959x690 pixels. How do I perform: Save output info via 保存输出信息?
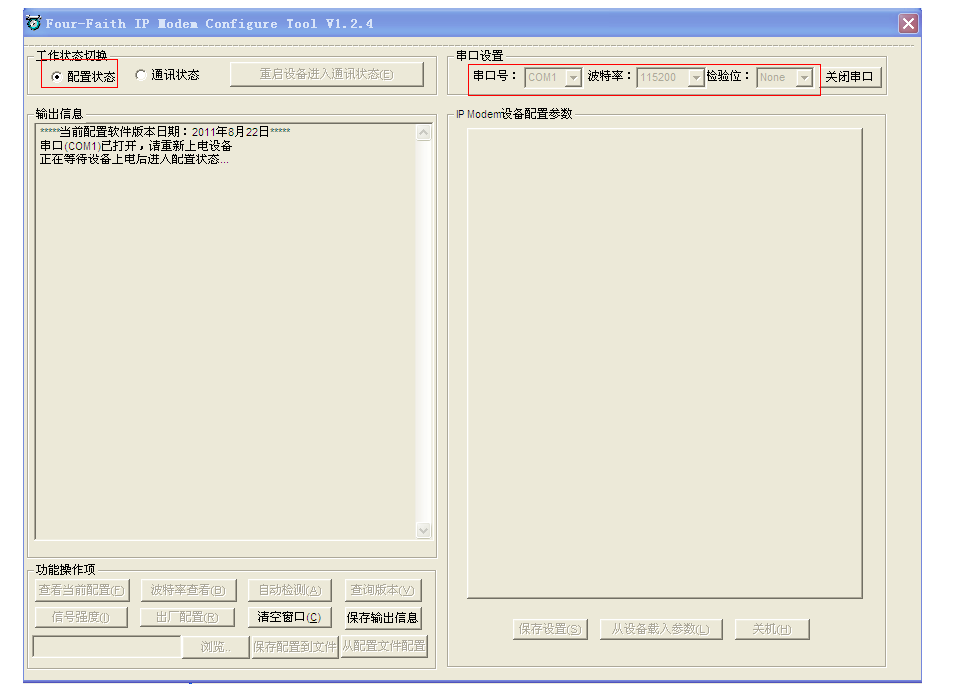pos(381,617)
